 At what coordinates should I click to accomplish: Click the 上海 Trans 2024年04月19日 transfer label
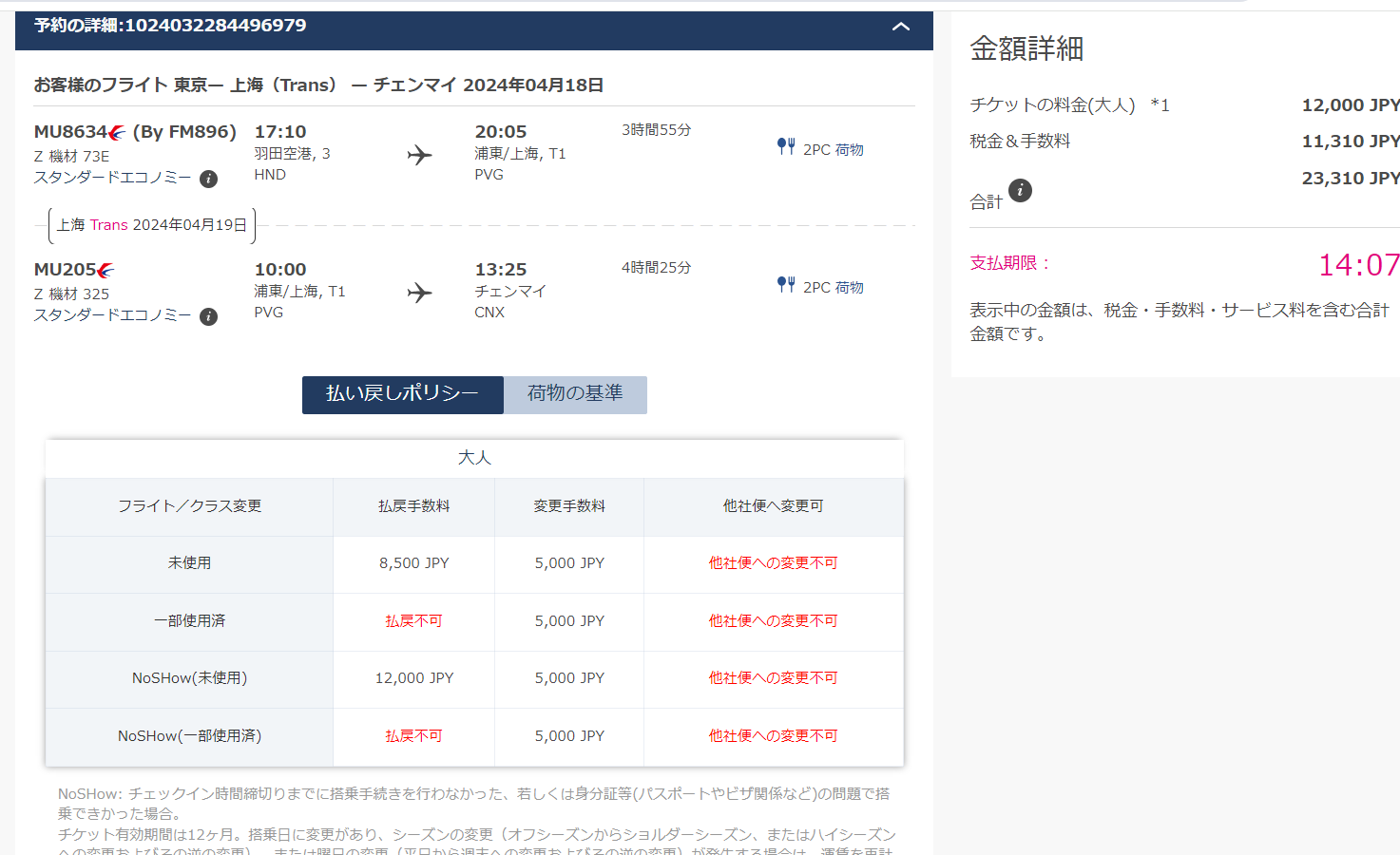coord(152,225)
